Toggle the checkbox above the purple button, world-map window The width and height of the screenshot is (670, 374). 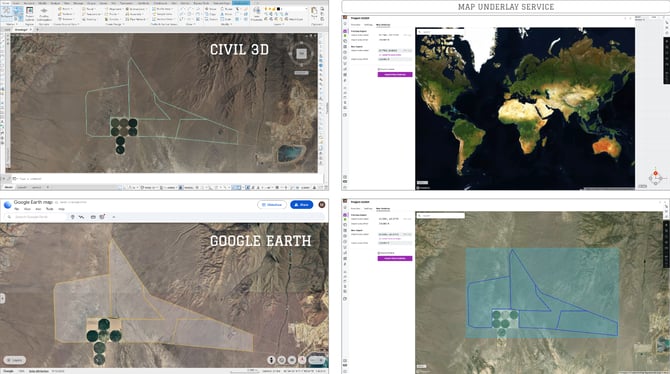pyautogui.click(x=379, y=69)
